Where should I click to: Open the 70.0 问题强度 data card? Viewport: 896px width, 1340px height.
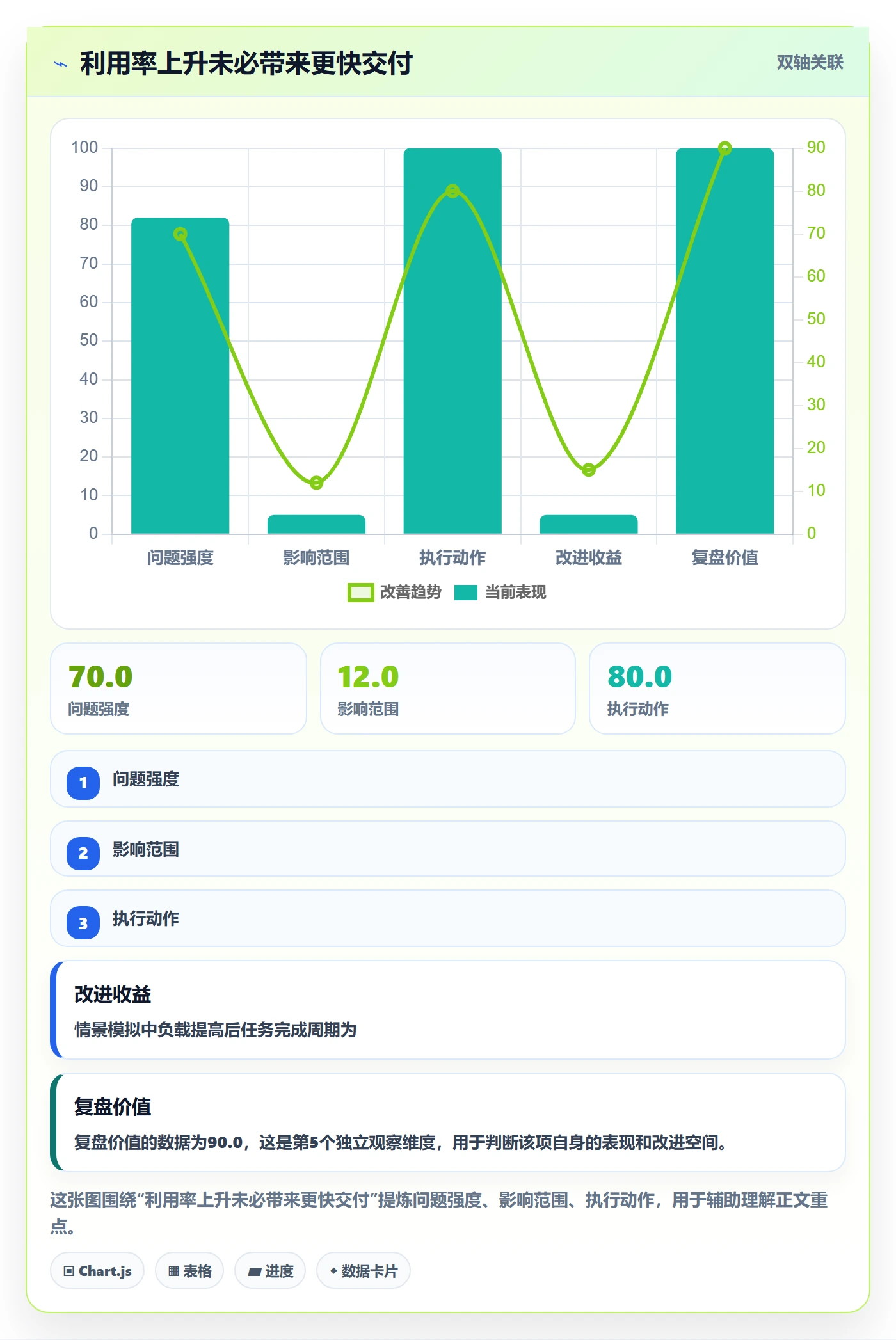tap(179, 689)
